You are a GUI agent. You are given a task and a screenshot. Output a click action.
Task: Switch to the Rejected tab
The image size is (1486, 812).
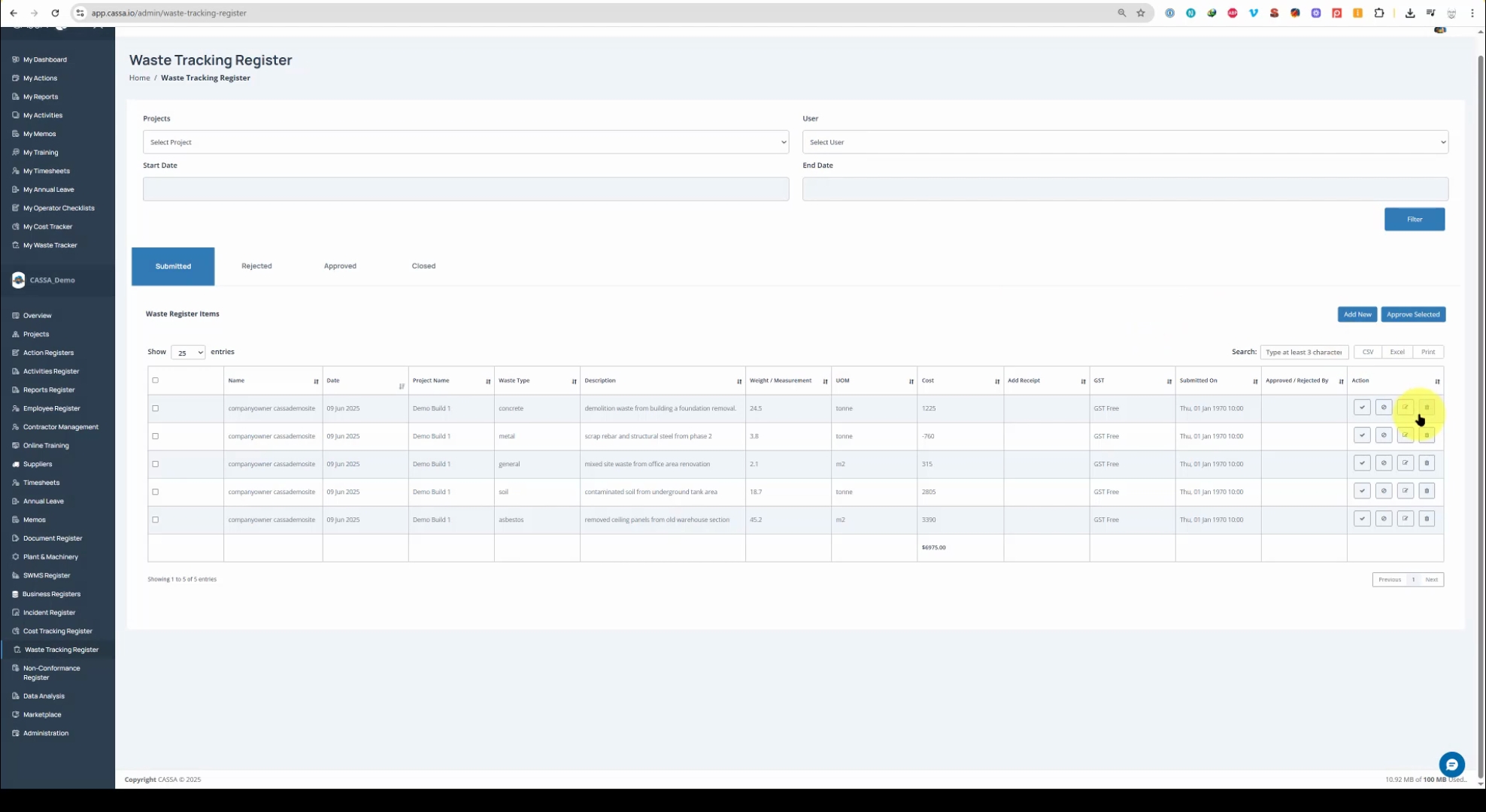256,266
